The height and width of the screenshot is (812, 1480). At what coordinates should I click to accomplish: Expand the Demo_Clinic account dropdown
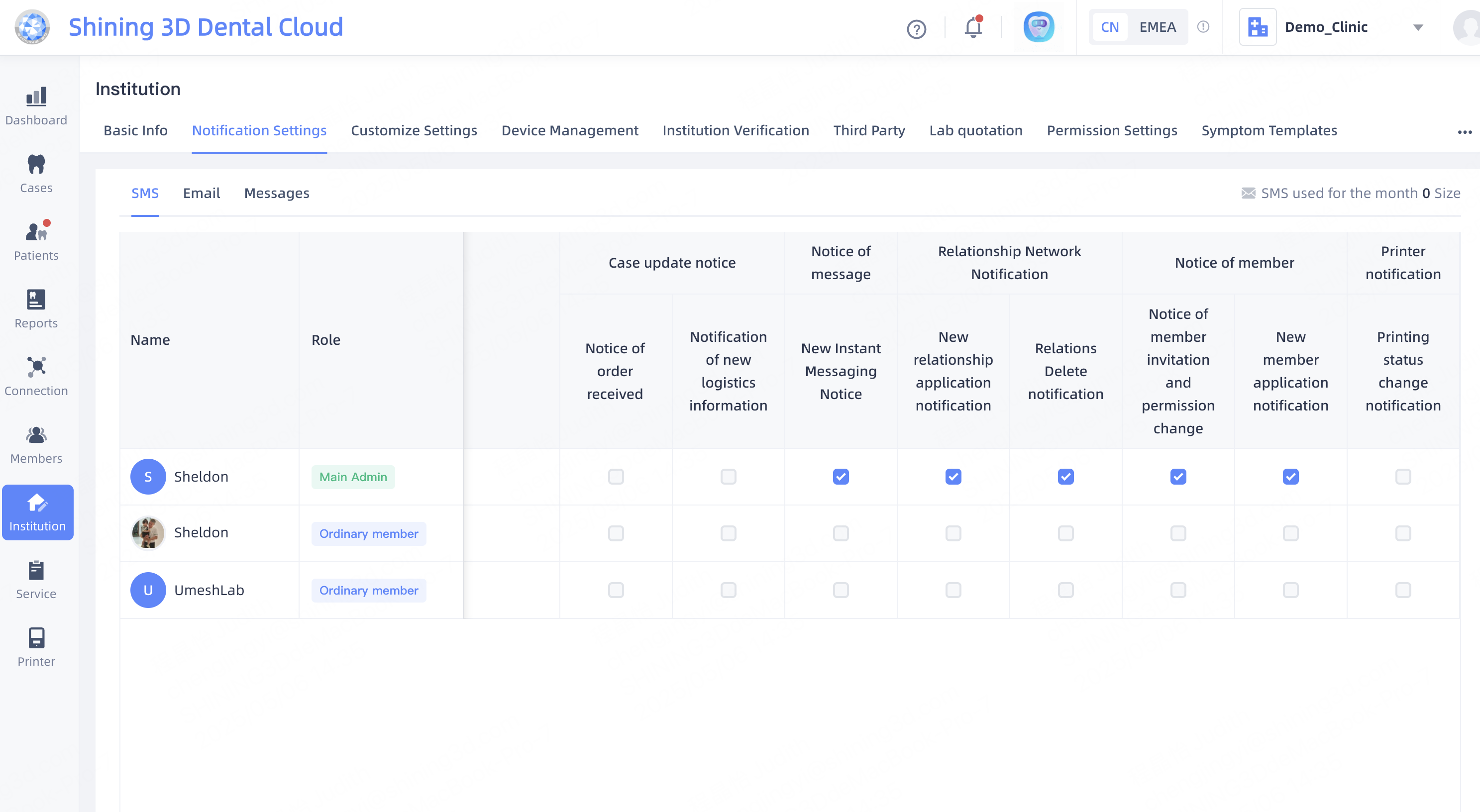click(1418, 27)
